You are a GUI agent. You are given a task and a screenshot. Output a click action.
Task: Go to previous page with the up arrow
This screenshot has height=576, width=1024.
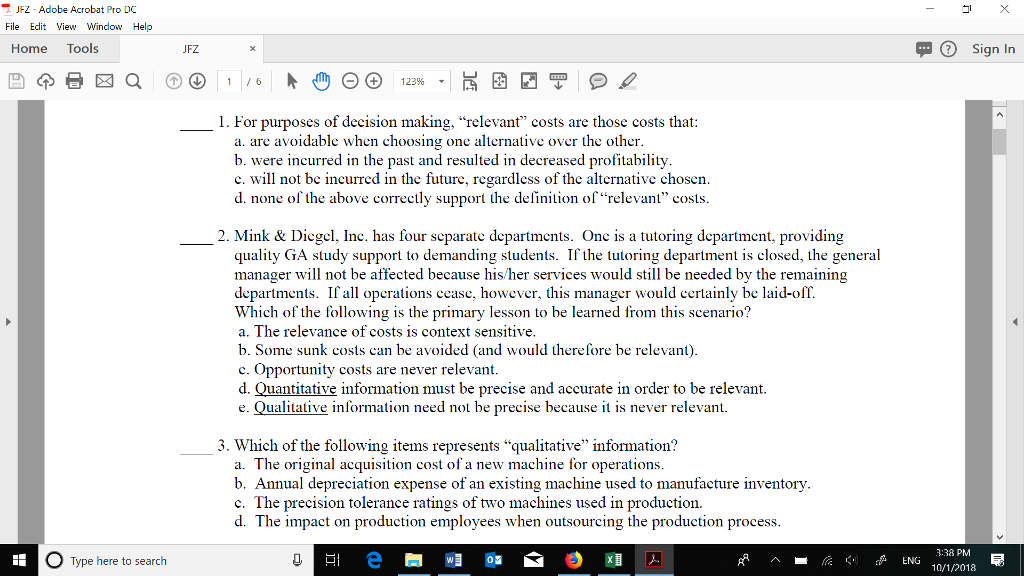pos(172,81)
